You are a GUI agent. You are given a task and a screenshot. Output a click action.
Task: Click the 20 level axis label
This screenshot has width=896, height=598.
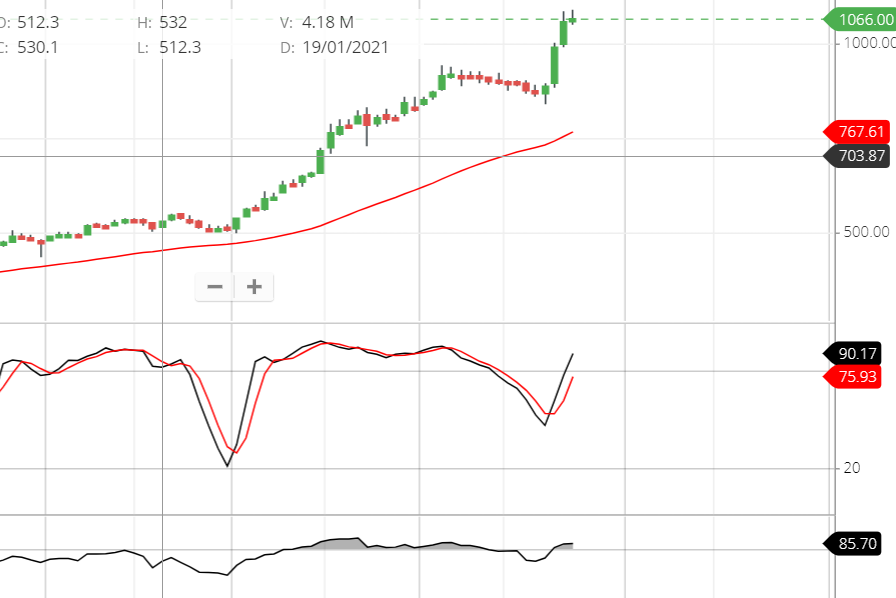coord(851,468)
